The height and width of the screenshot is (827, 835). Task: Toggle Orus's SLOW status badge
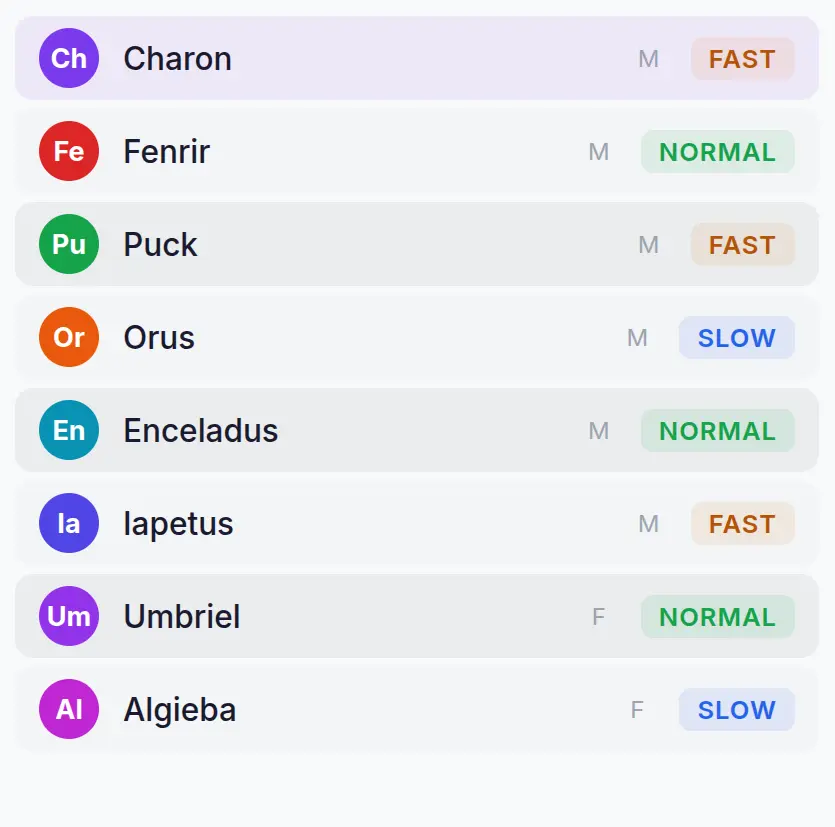736,338
